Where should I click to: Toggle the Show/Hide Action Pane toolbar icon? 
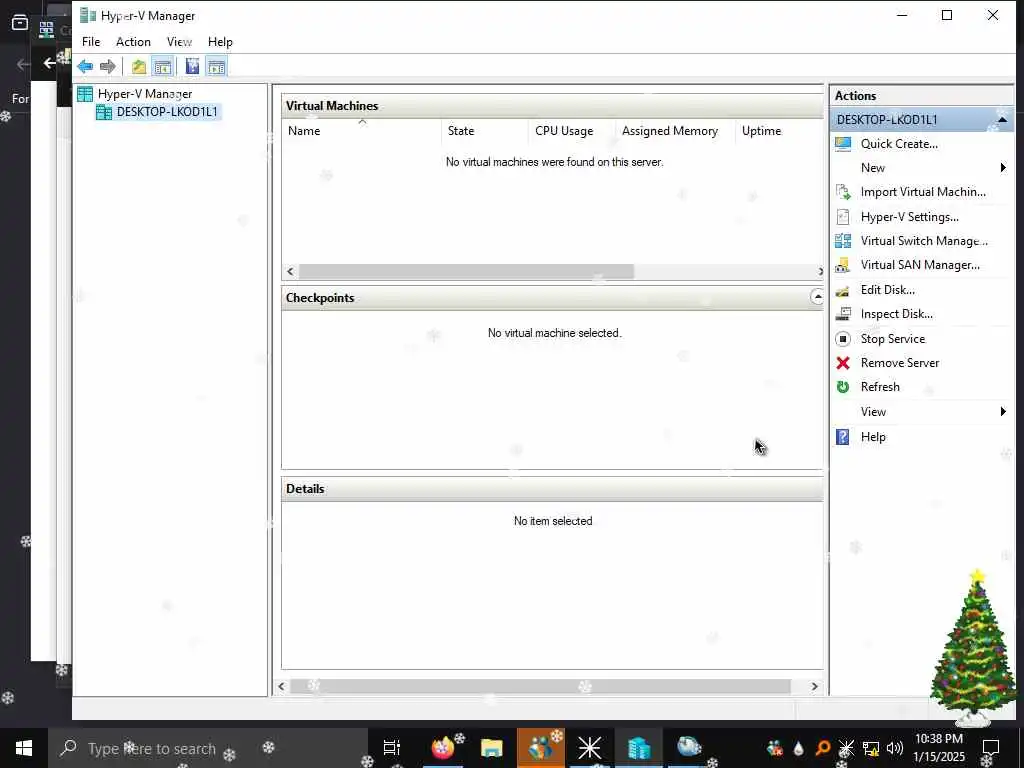216,66
